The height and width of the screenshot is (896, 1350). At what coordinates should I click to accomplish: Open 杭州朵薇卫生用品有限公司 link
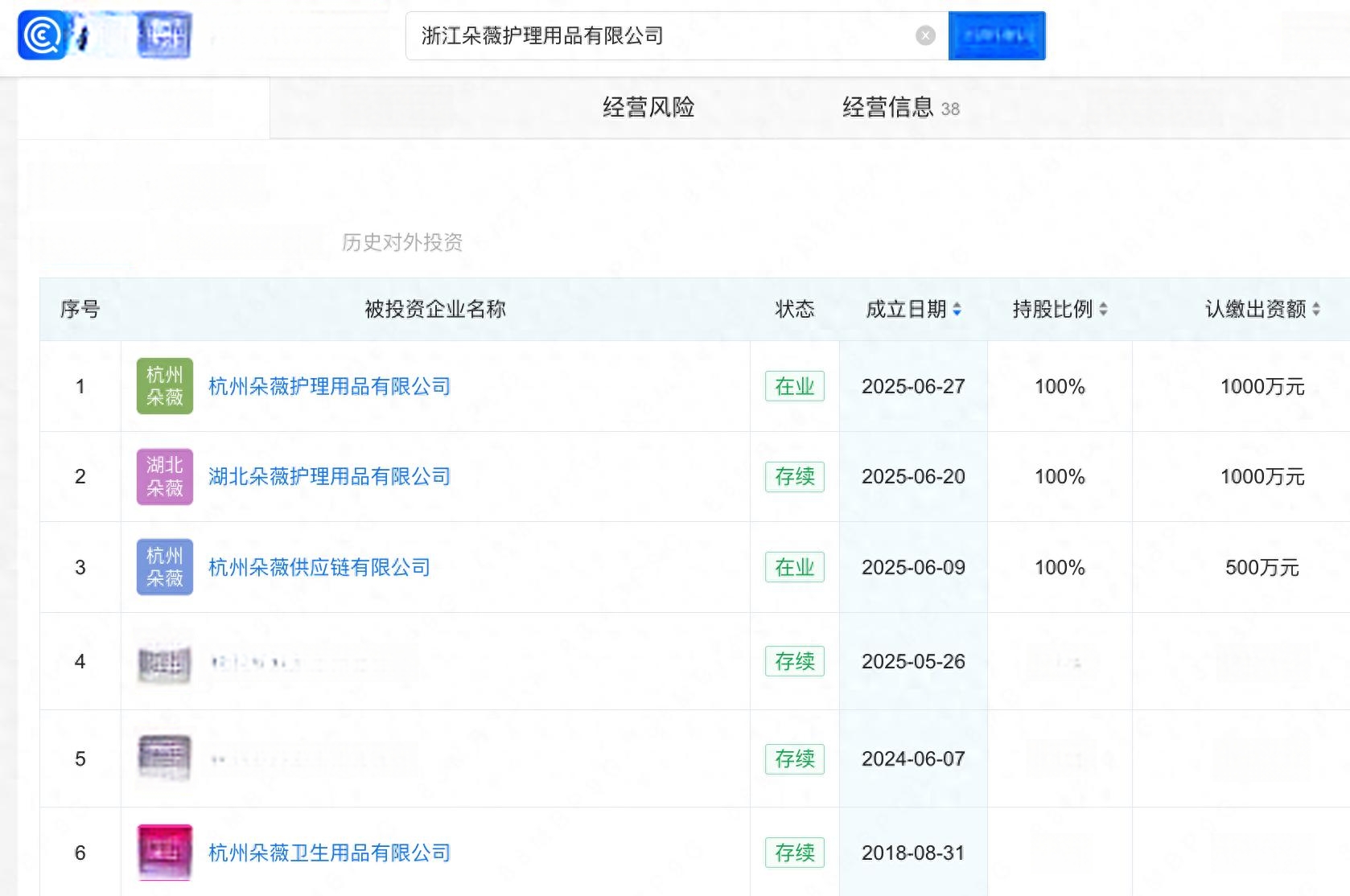click(330, 853)
